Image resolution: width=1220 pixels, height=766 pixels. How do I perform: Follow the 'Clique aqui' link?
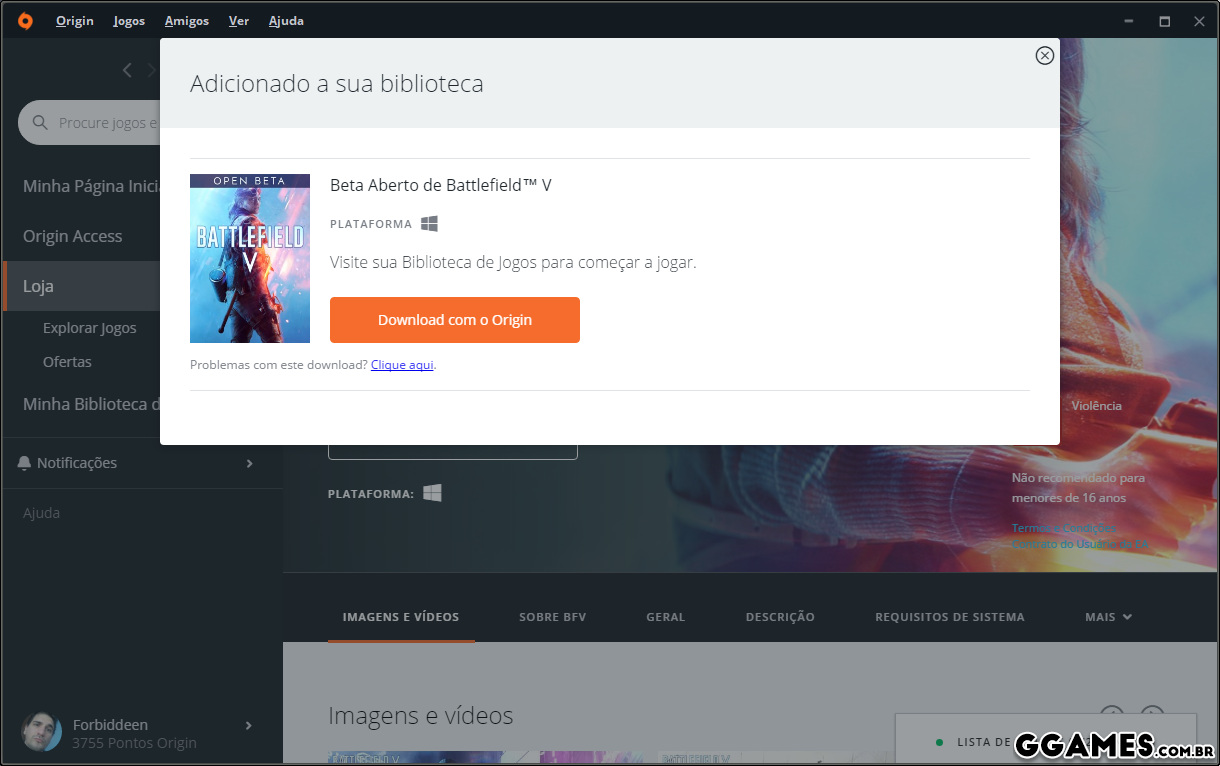[402, 365]
